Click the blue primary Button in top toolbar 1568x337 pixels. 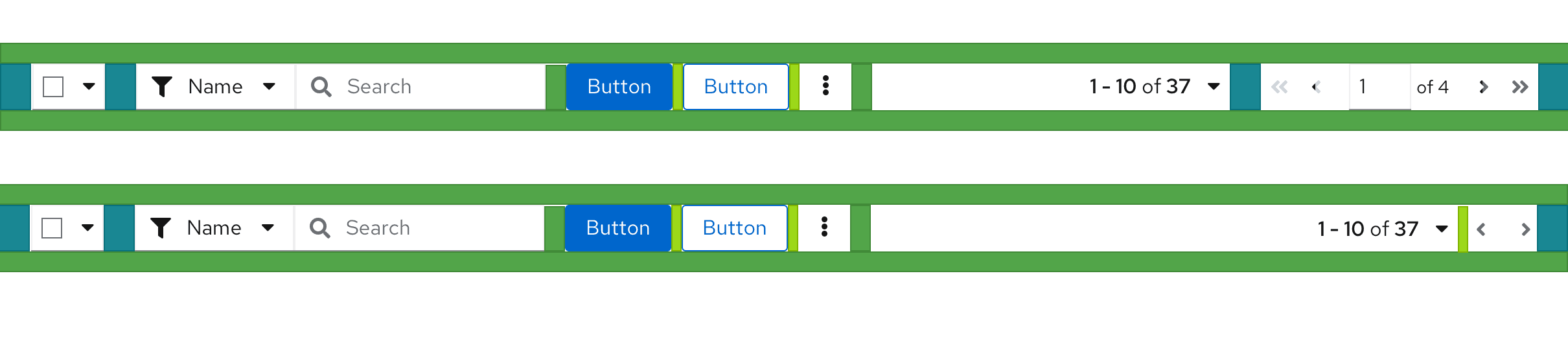click(619, 87)
